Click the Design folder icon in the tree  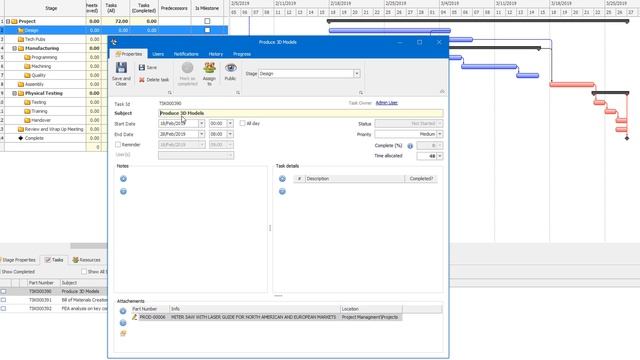(x=21, y=30)
